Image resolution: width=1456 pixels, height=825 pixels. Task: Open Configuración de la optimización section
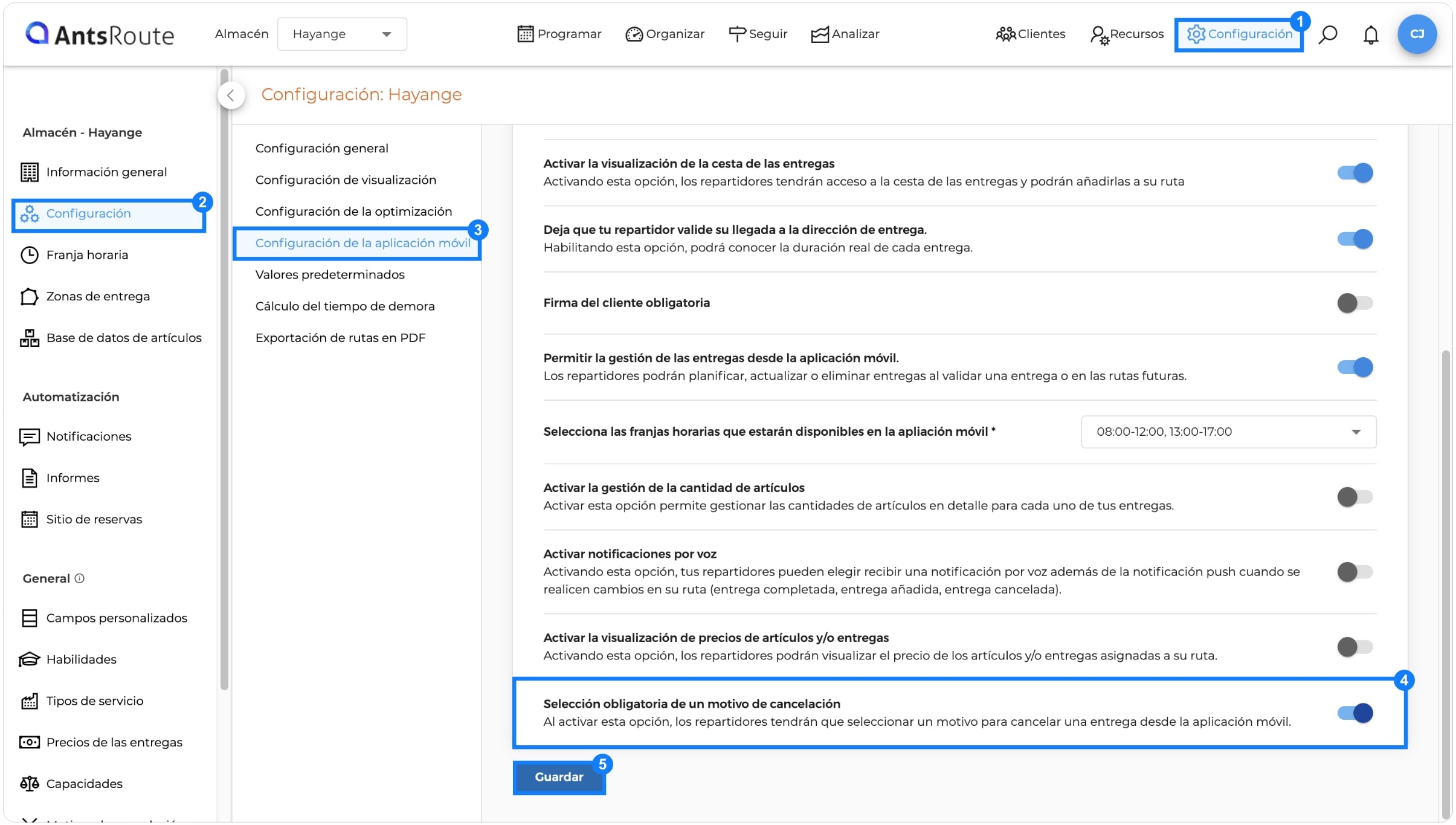pos(353,212)
